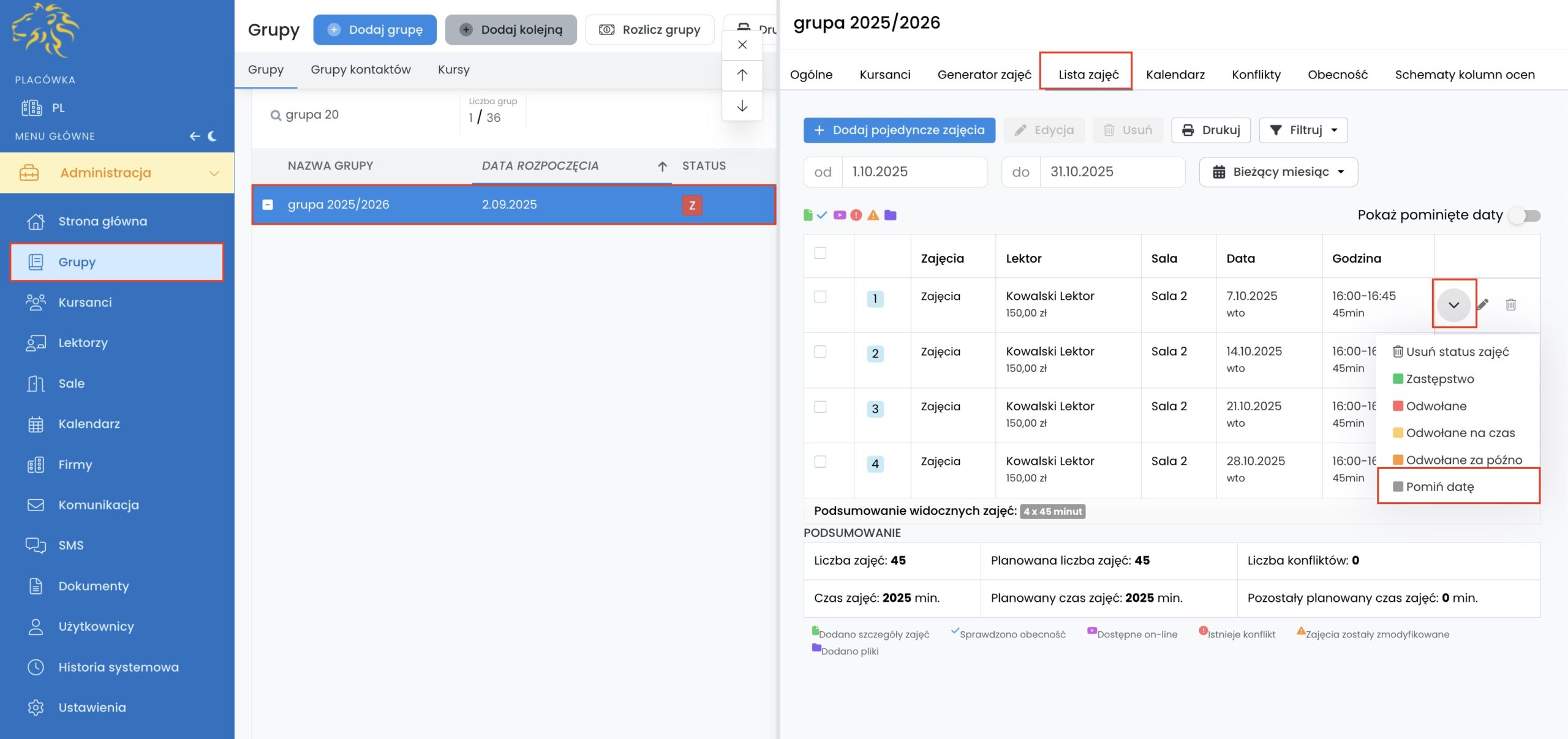The image size is (1568, 739).
Task: Open Ustawienia gear in sidebar
Action: (x=36, y=707)
